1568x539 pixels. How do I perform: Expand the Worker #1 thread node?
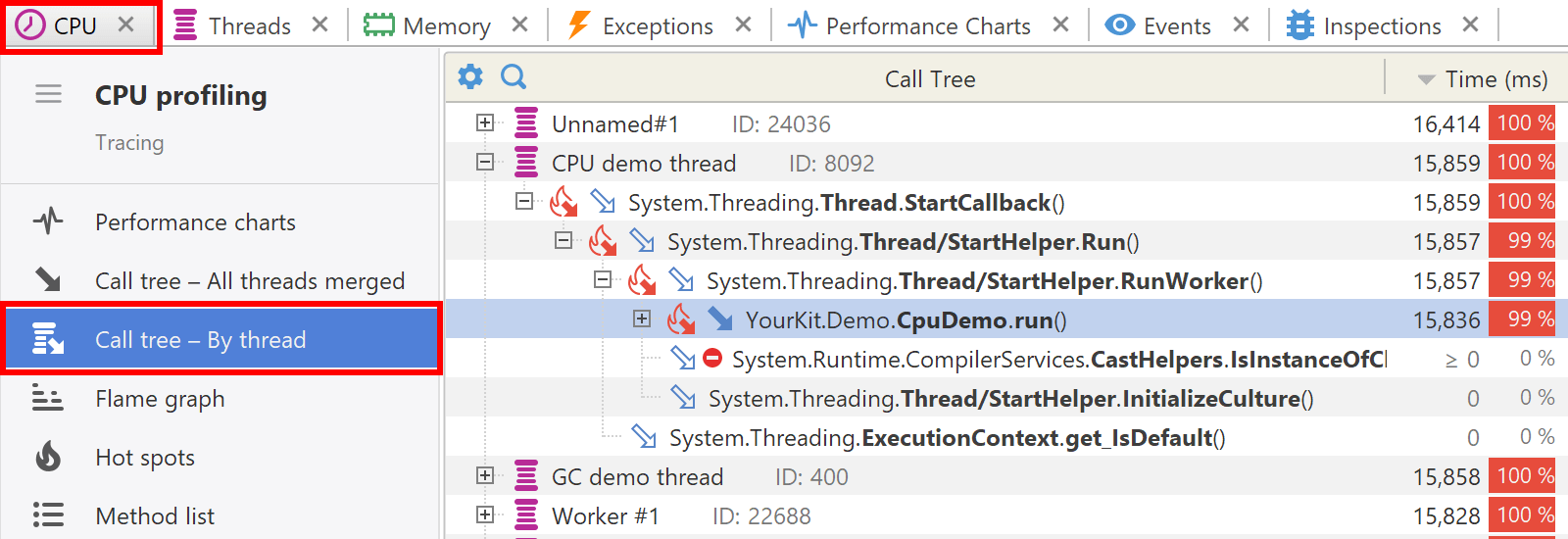click(484, 514)
